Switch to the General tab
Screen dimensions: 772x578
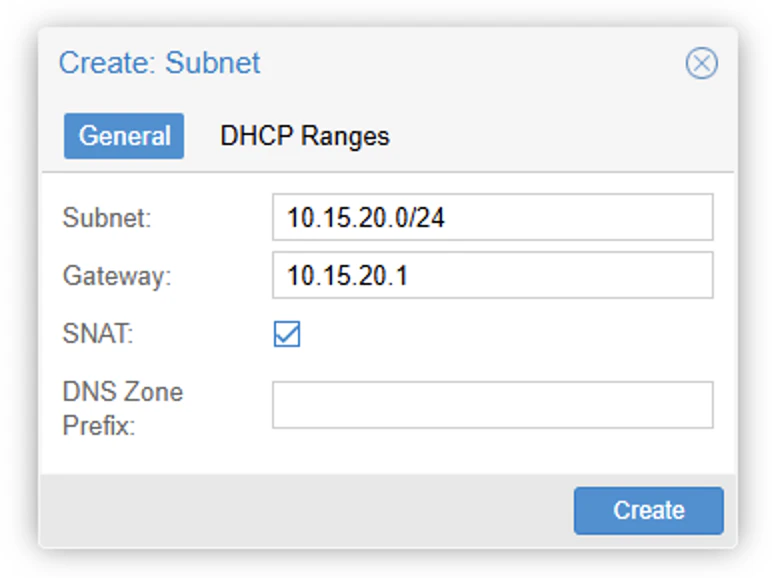point(124,136)
